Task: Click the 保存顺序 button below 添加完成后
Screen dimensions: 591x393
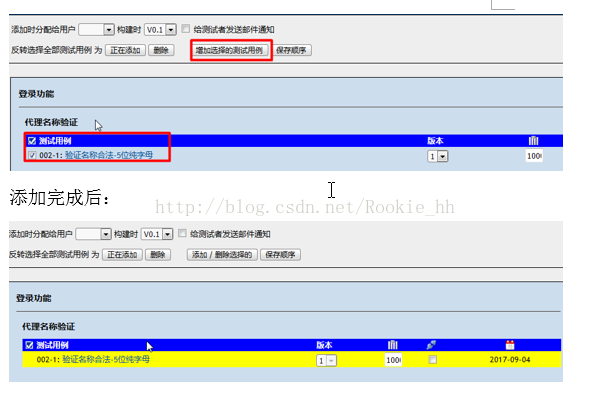Action: click(280, 255)
